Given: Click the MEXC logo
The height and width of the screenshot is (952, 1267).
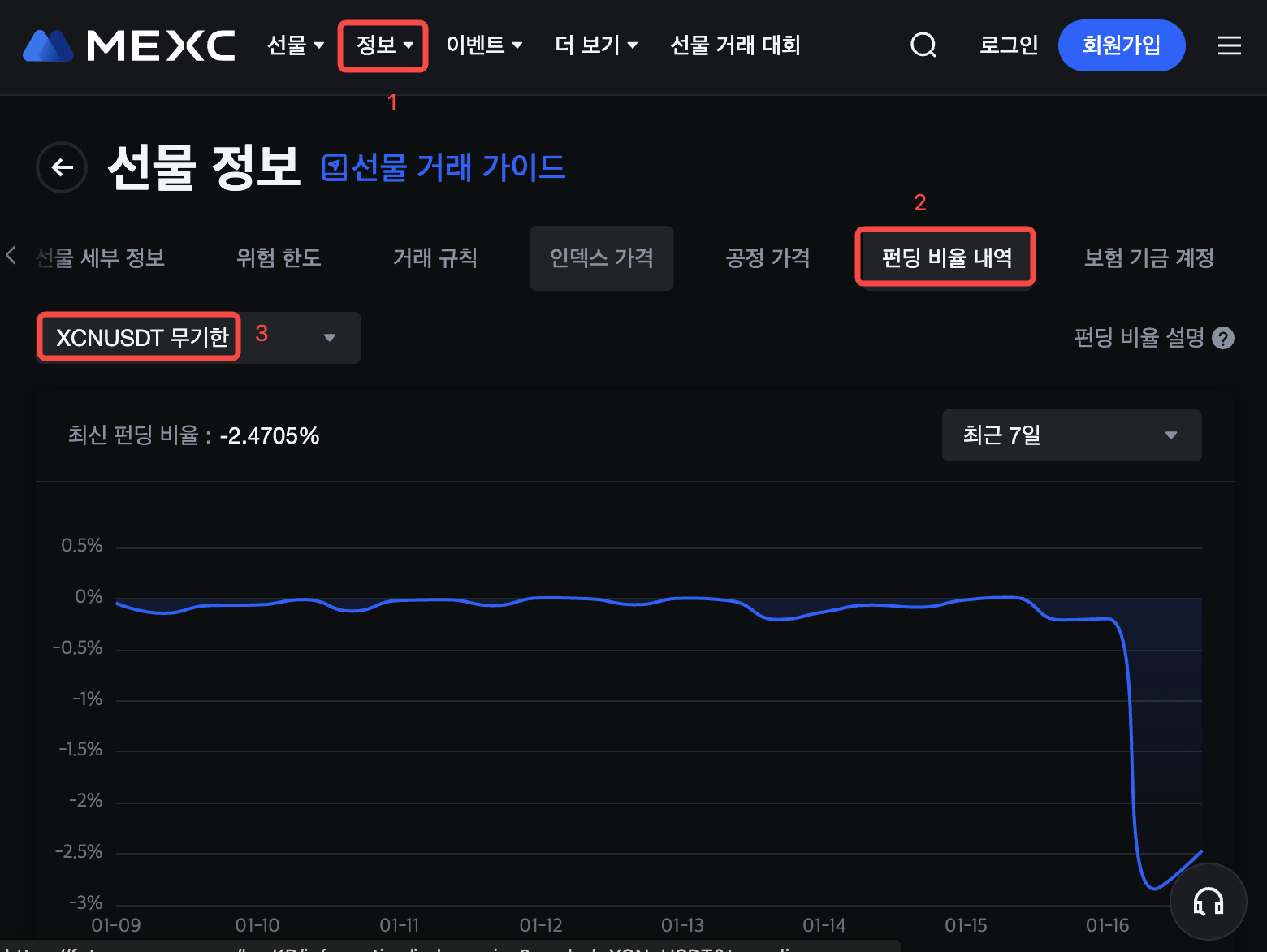Looking at the screenshot, I should pyautogui.click(x=129, y=45).
